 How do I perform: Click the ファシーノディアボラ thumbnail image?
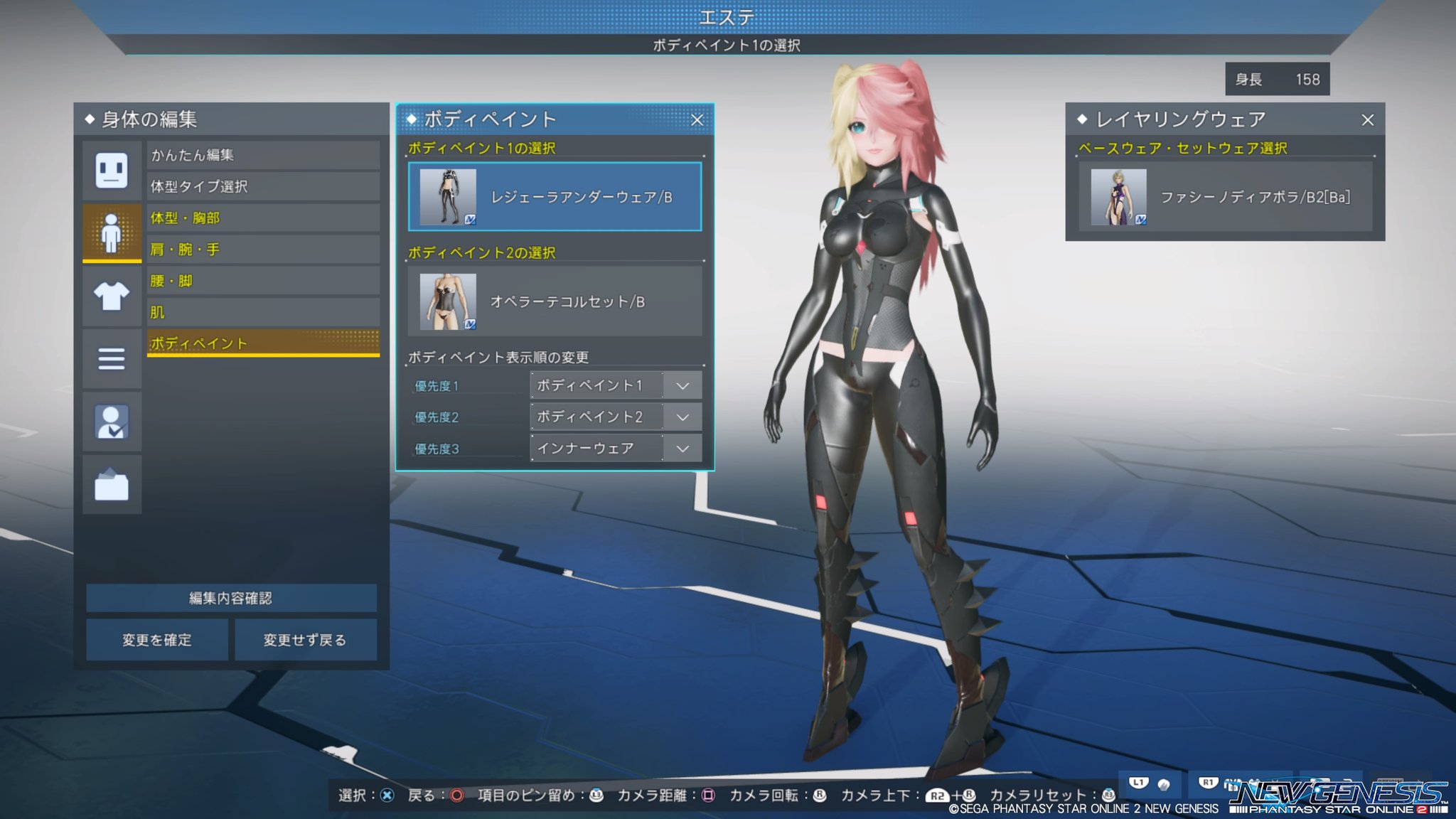tap(1119, 197)
